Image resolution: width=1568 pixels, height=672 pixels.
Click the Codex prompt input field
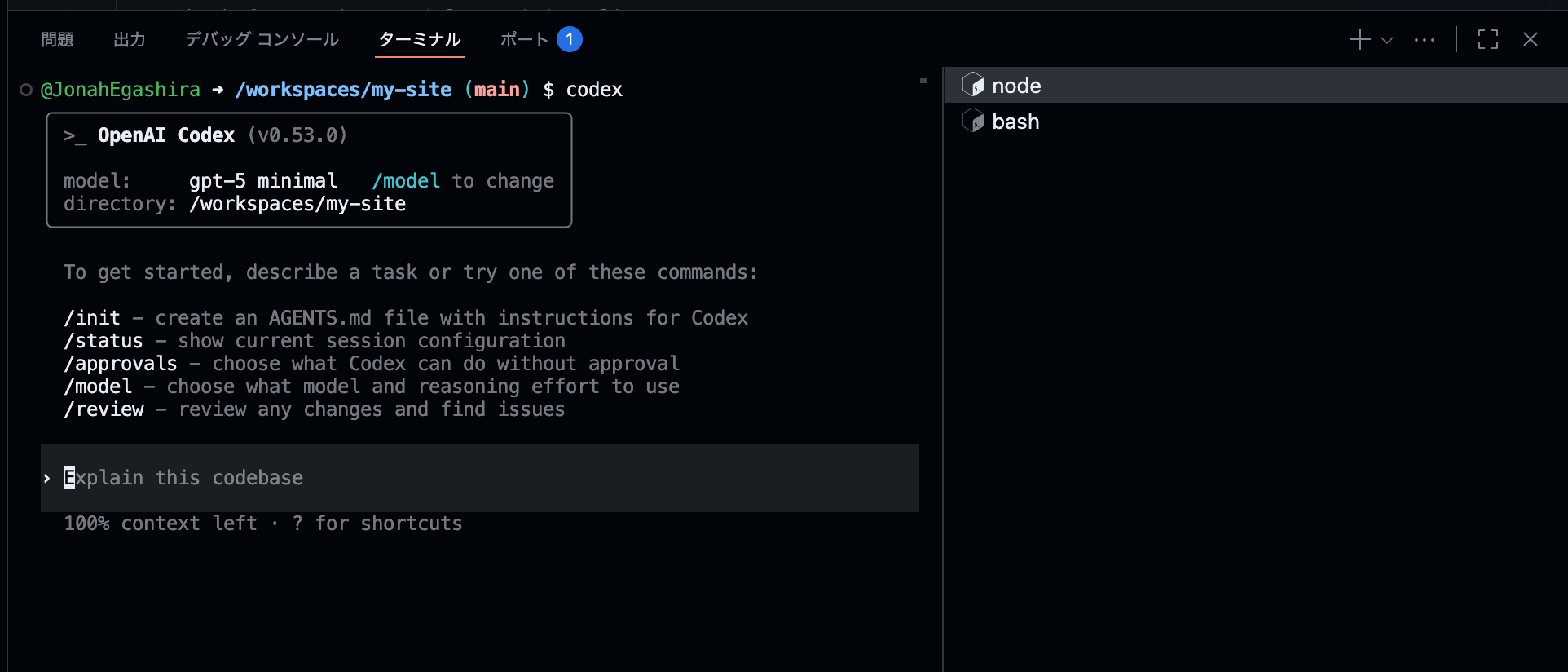pos(480,478)
